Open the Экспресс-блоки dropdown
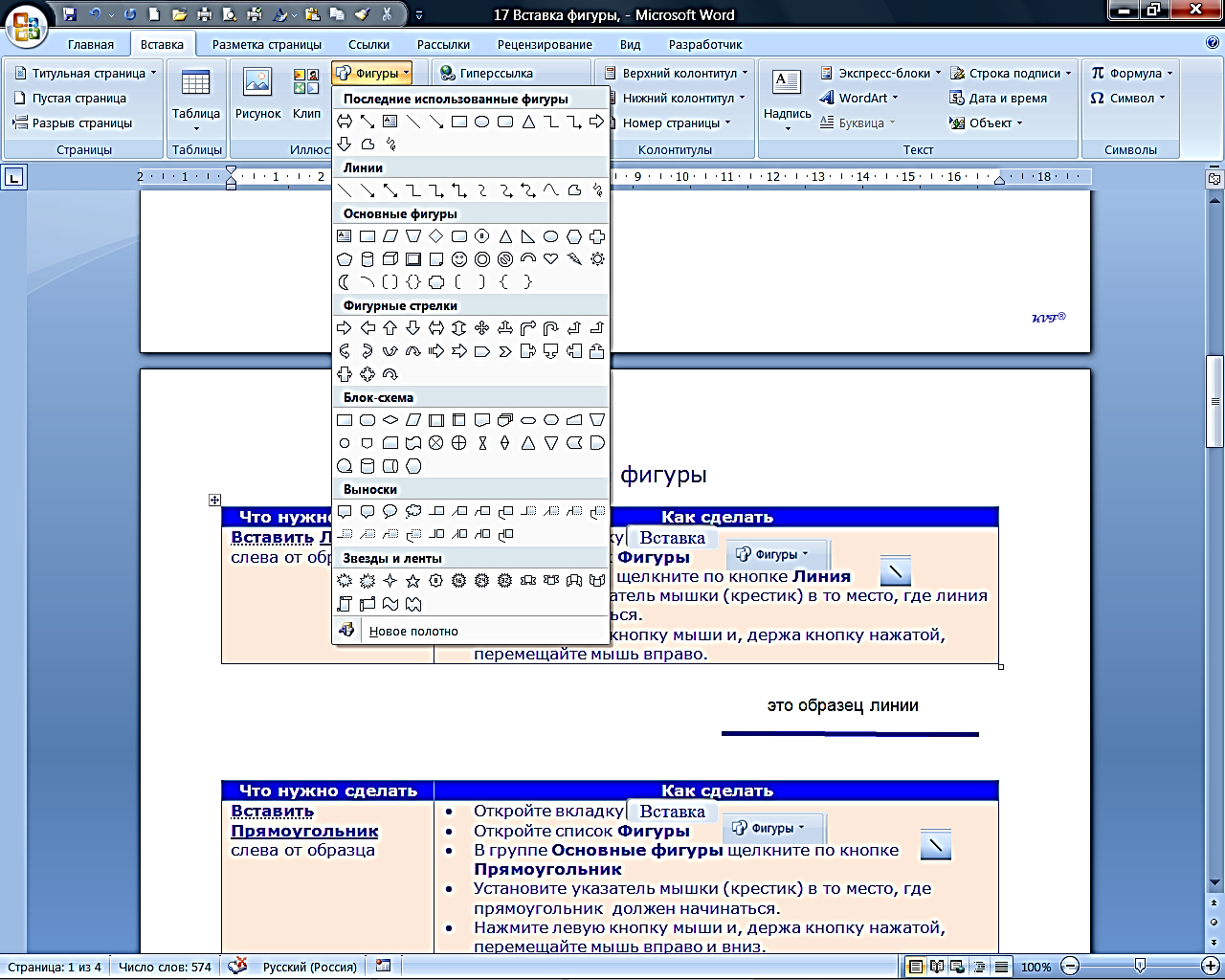This screenshot has width=1225, height=980. tap(880, 73)
